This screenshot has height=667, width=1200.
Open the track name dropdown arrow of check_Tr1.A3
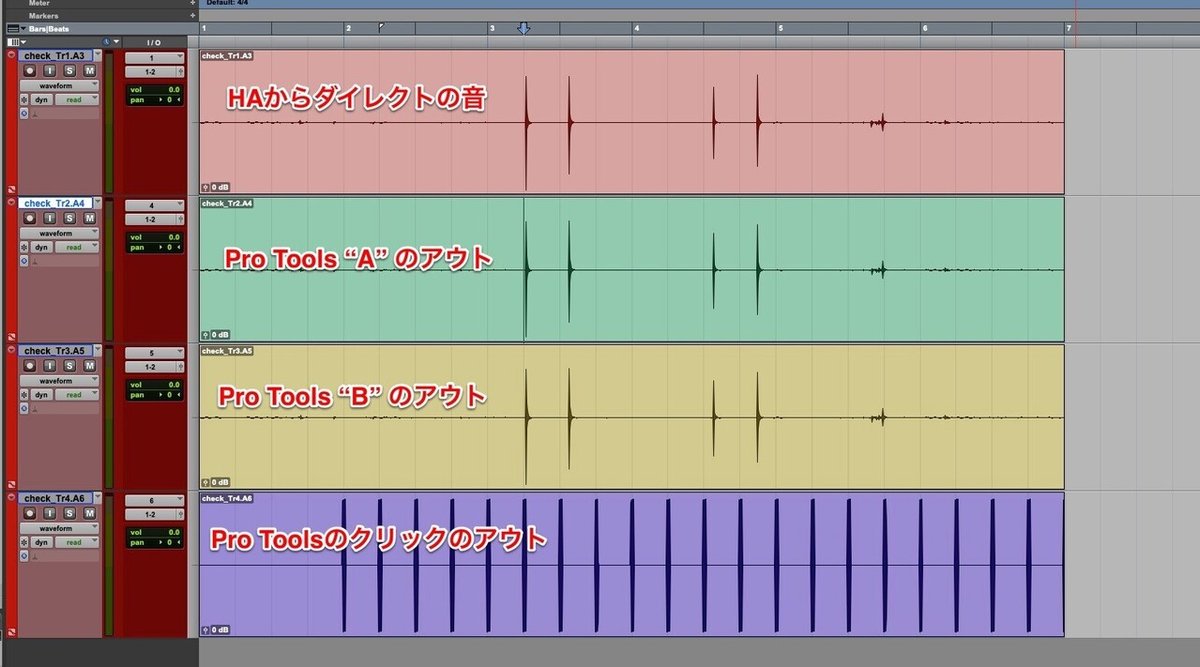[x=98, y=55]
